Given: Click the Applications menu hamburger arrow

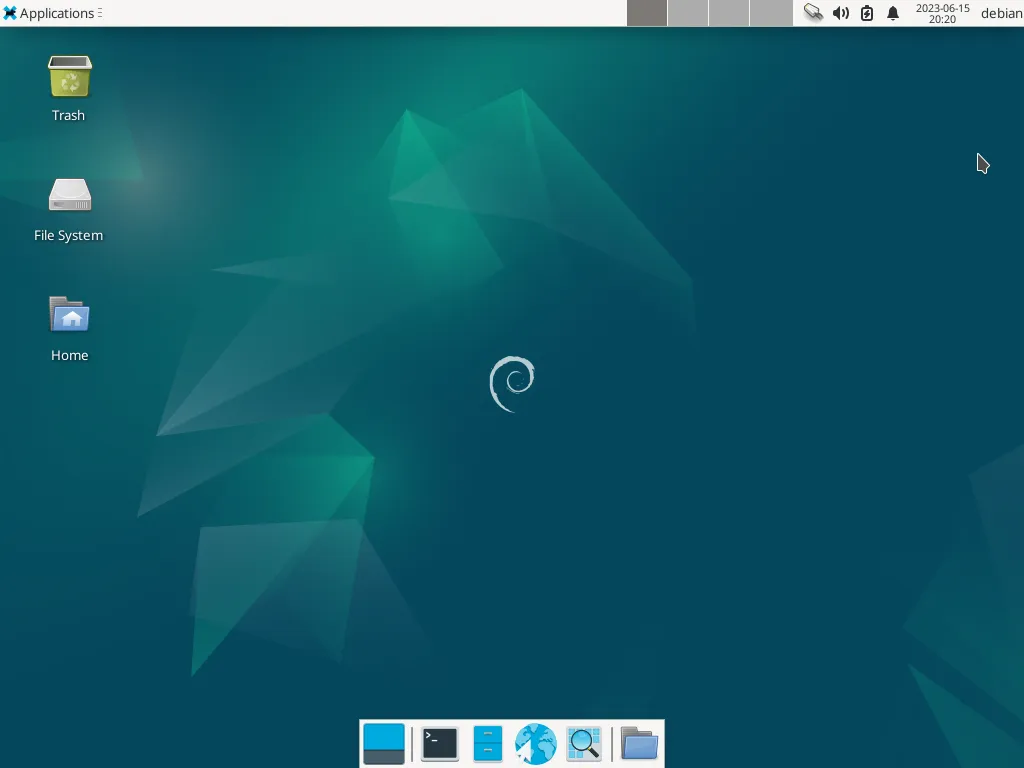Looking at the screenshot, I should click(99, 13).
